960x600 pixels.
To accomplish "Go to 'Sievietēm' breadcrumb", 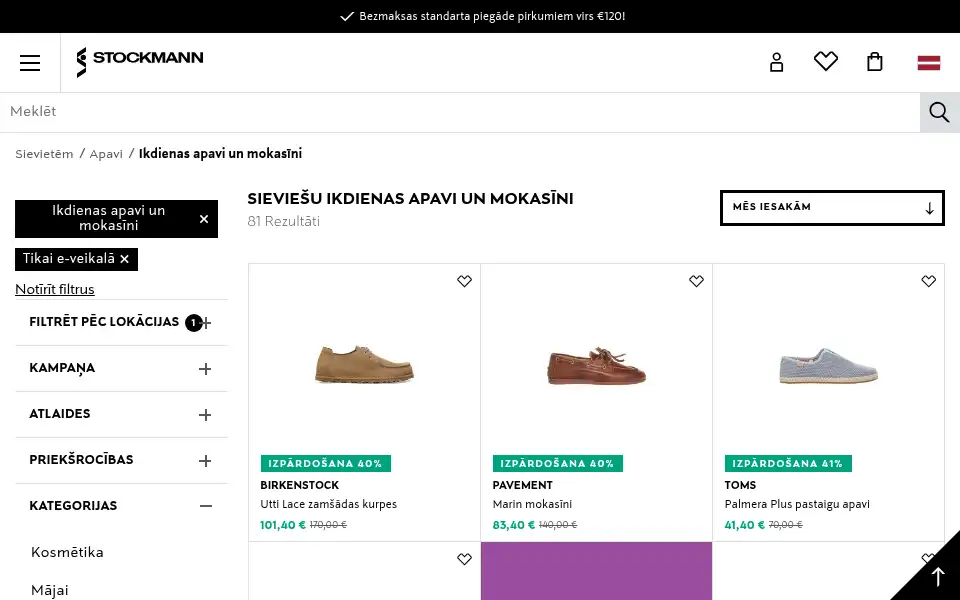I will point(44,154).
